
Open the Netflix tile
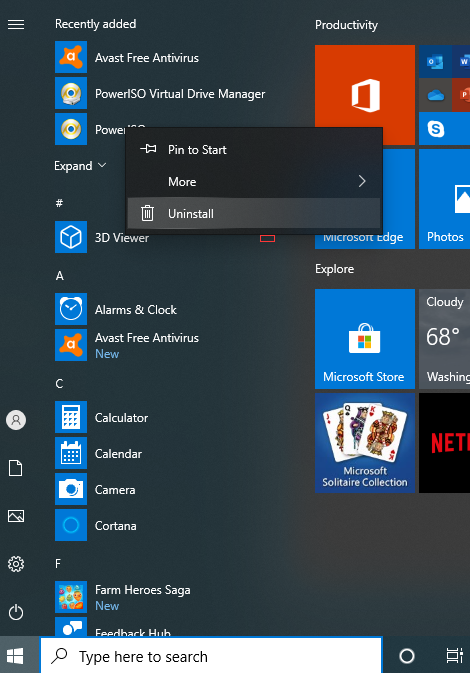(444, 443)
